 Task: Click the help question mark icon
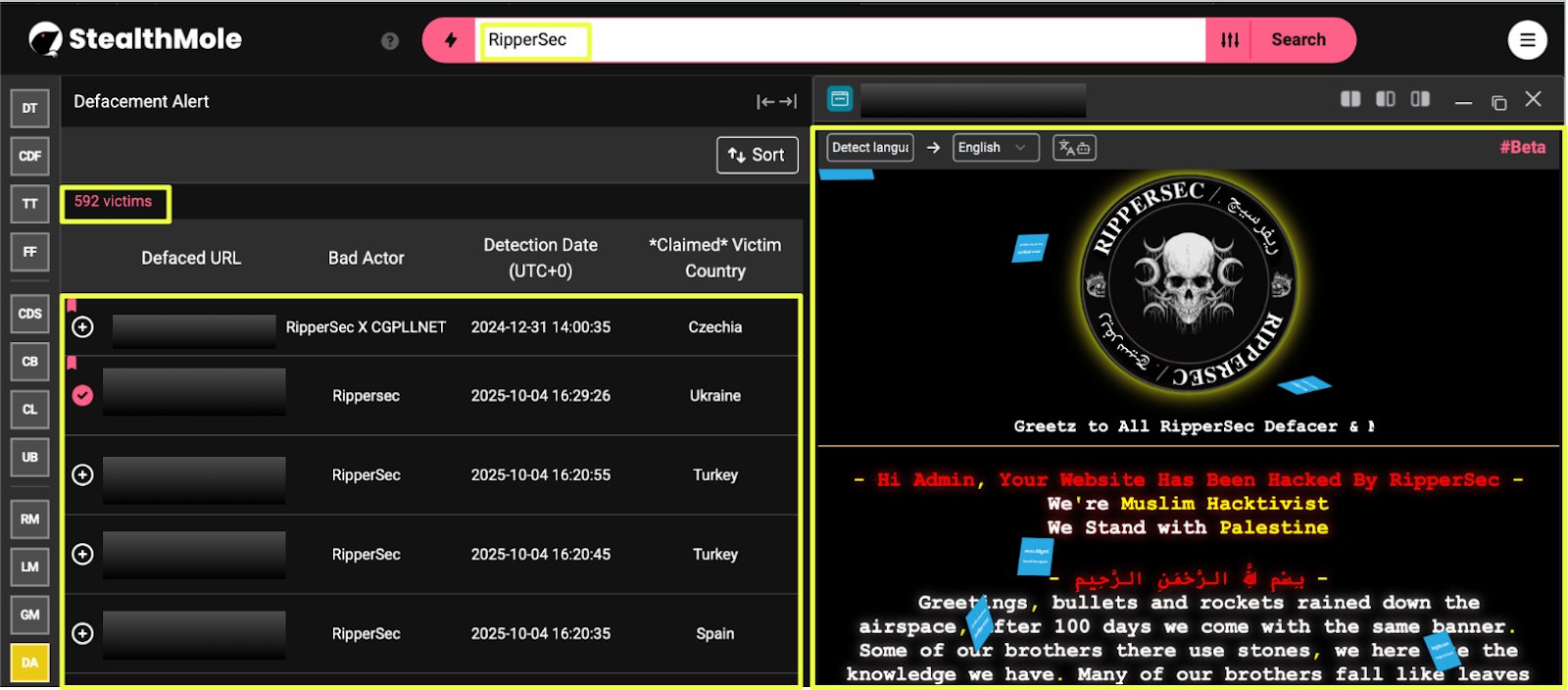[390, 41]
